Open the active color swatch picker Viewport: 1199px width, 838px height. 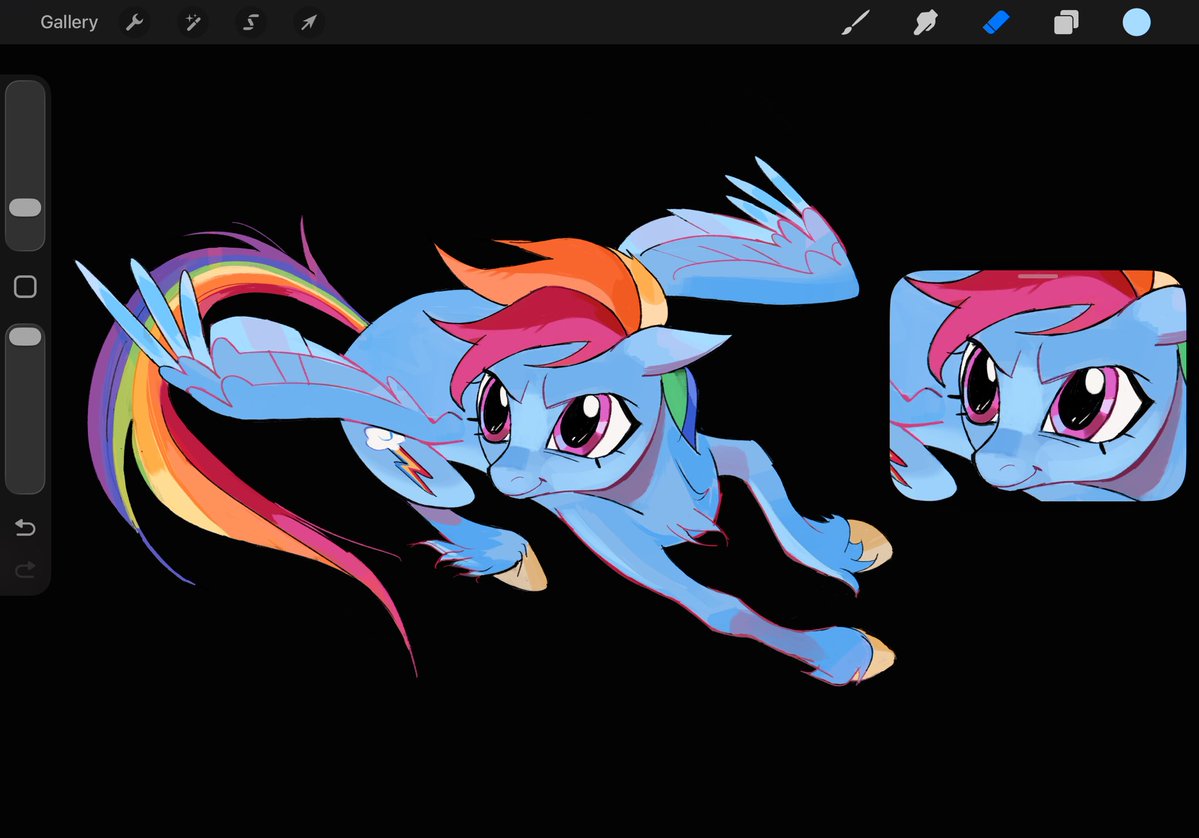(1136, 22)
